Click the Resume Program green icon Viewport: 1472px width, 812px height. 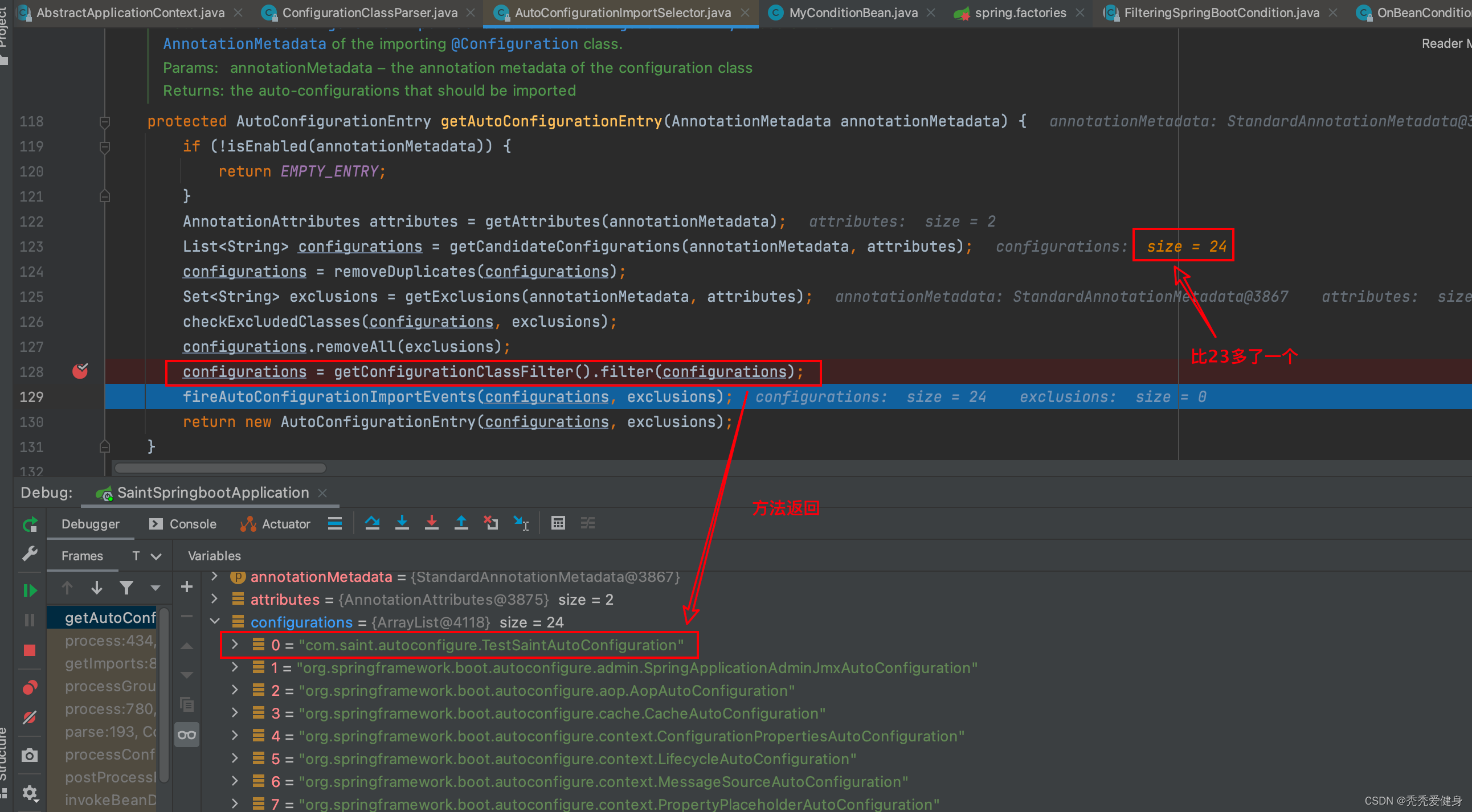click(x=29, y=590)
